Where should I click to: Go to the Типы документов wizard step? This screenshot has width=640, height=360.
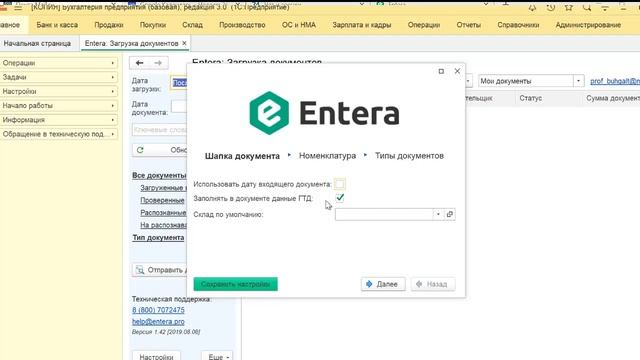(409, 156)
